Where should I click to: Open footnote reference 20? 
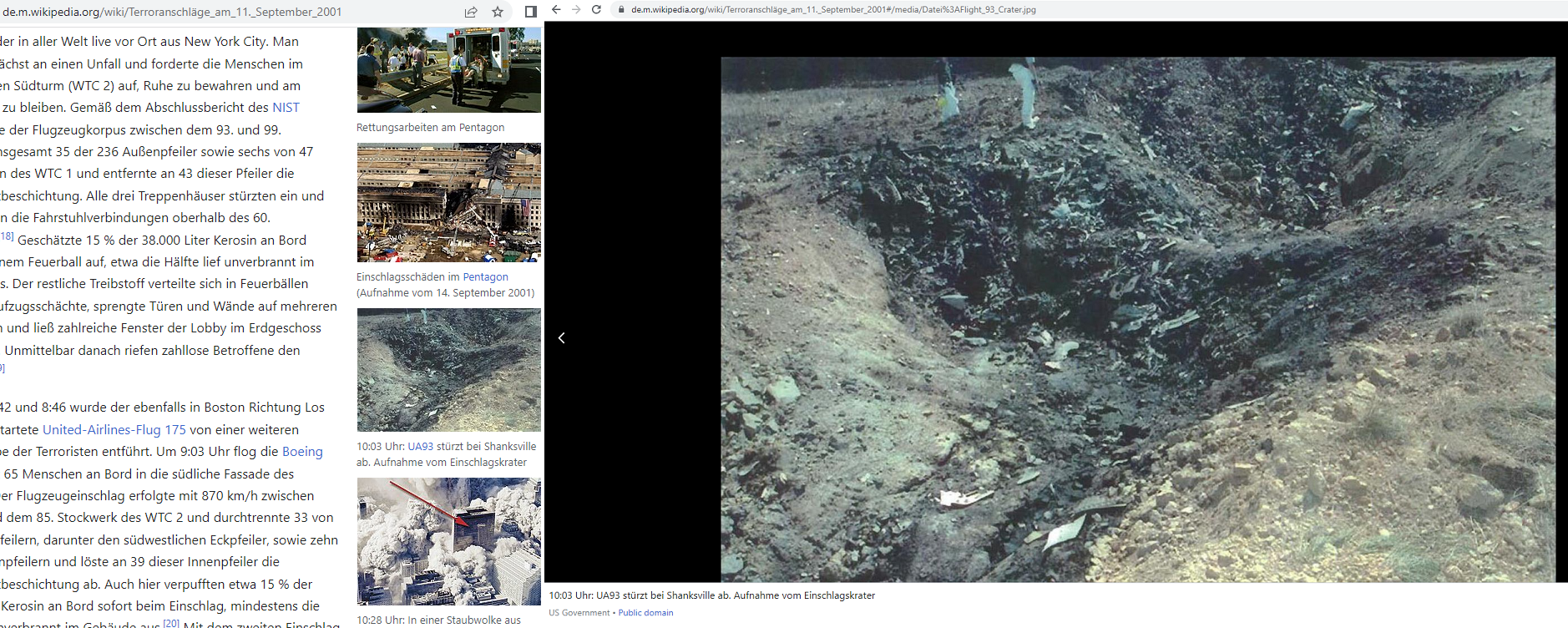pyautogui.click(x=171, y=623)
